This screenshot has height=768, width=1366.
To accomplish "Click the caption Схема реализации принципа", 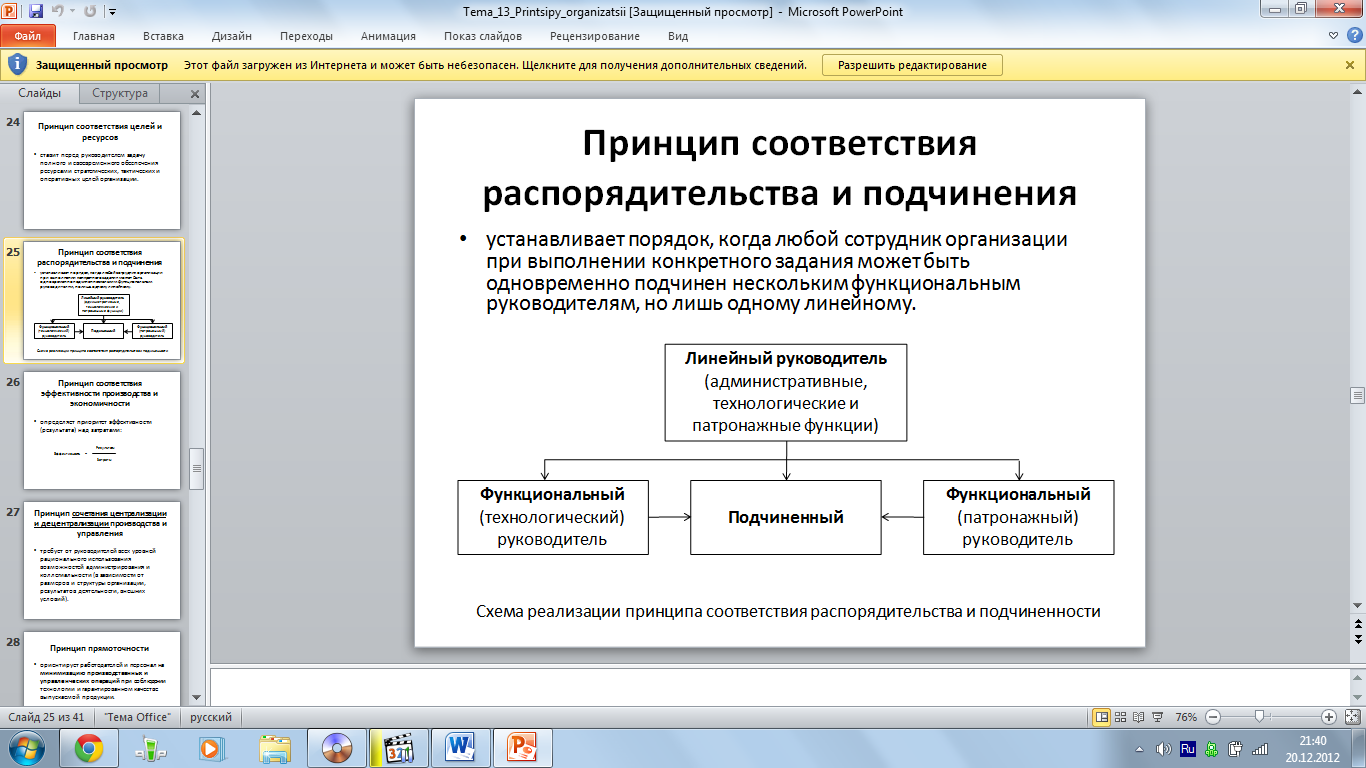I will click(788, 611).
